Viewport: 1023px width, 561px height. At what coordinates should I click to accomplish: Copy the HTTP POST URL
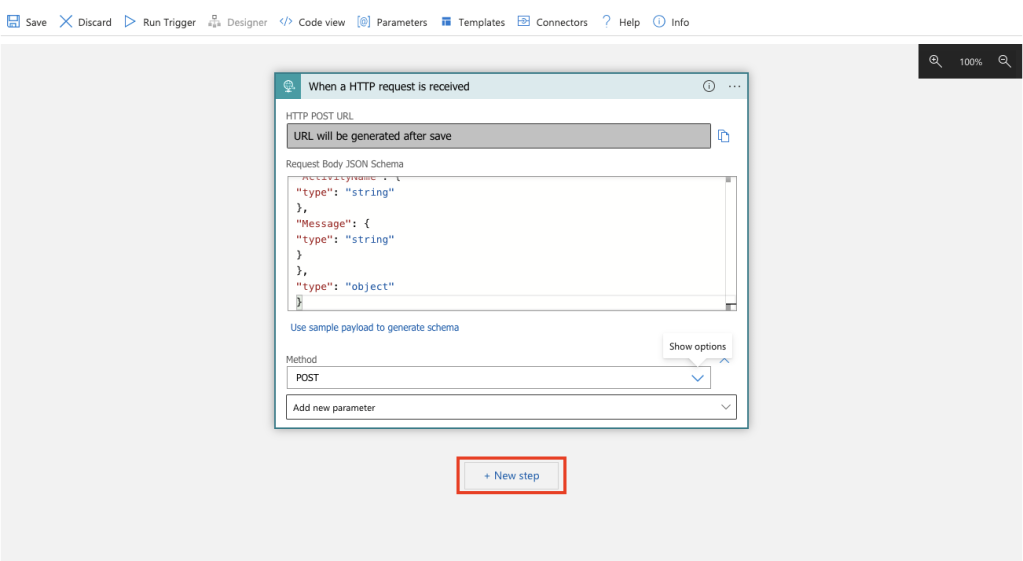click(724, 136)
